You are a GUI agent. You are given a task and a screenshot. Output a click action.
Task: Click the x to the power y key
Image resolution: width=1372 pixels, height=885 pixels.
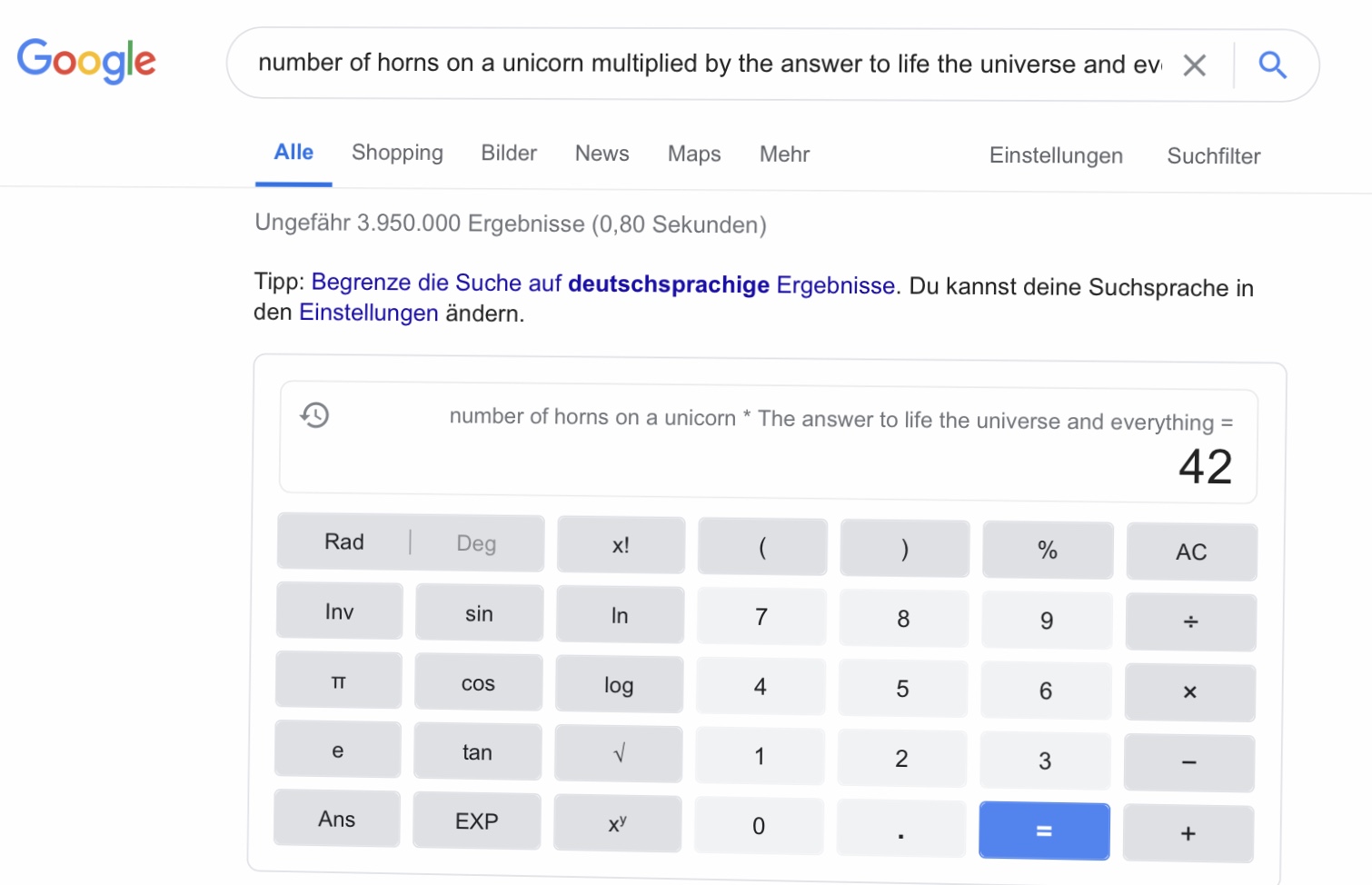coord(618,823)
